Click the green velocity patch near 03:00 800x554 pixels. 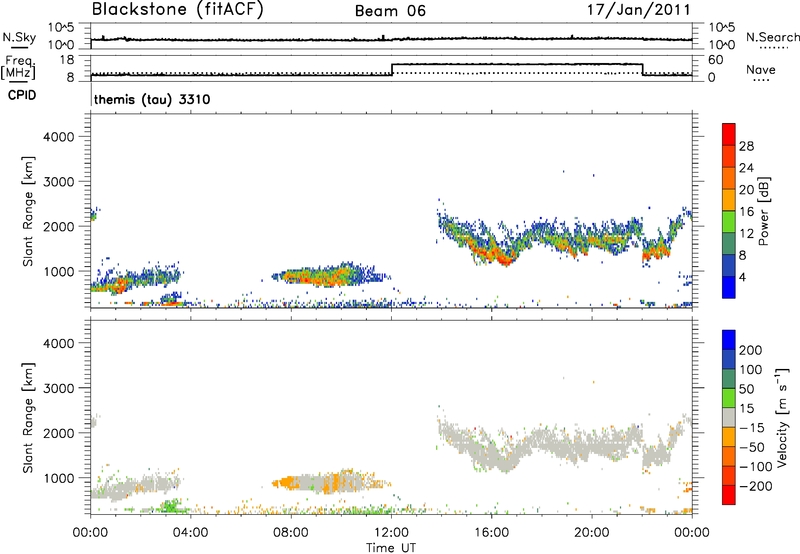pyautogui.click(x=170, y=506)
